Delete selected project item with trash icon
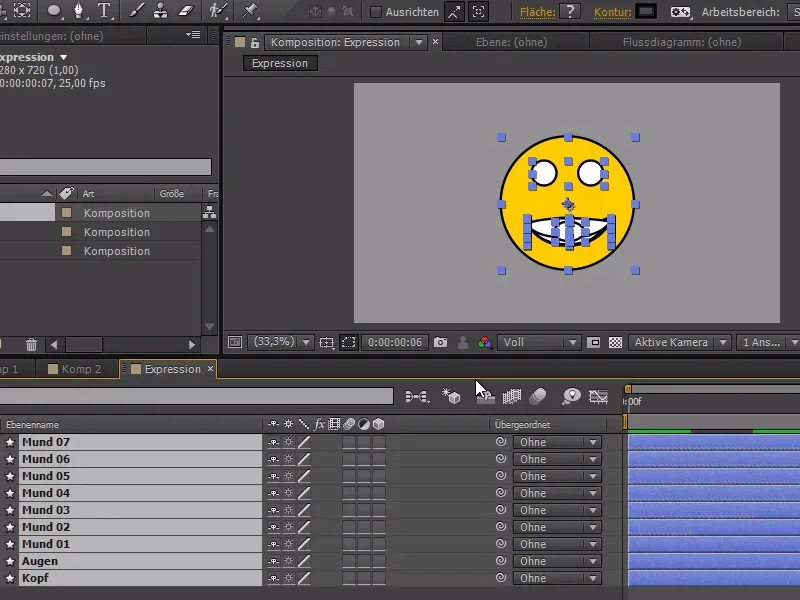800x600 pixels. (31, 345)
